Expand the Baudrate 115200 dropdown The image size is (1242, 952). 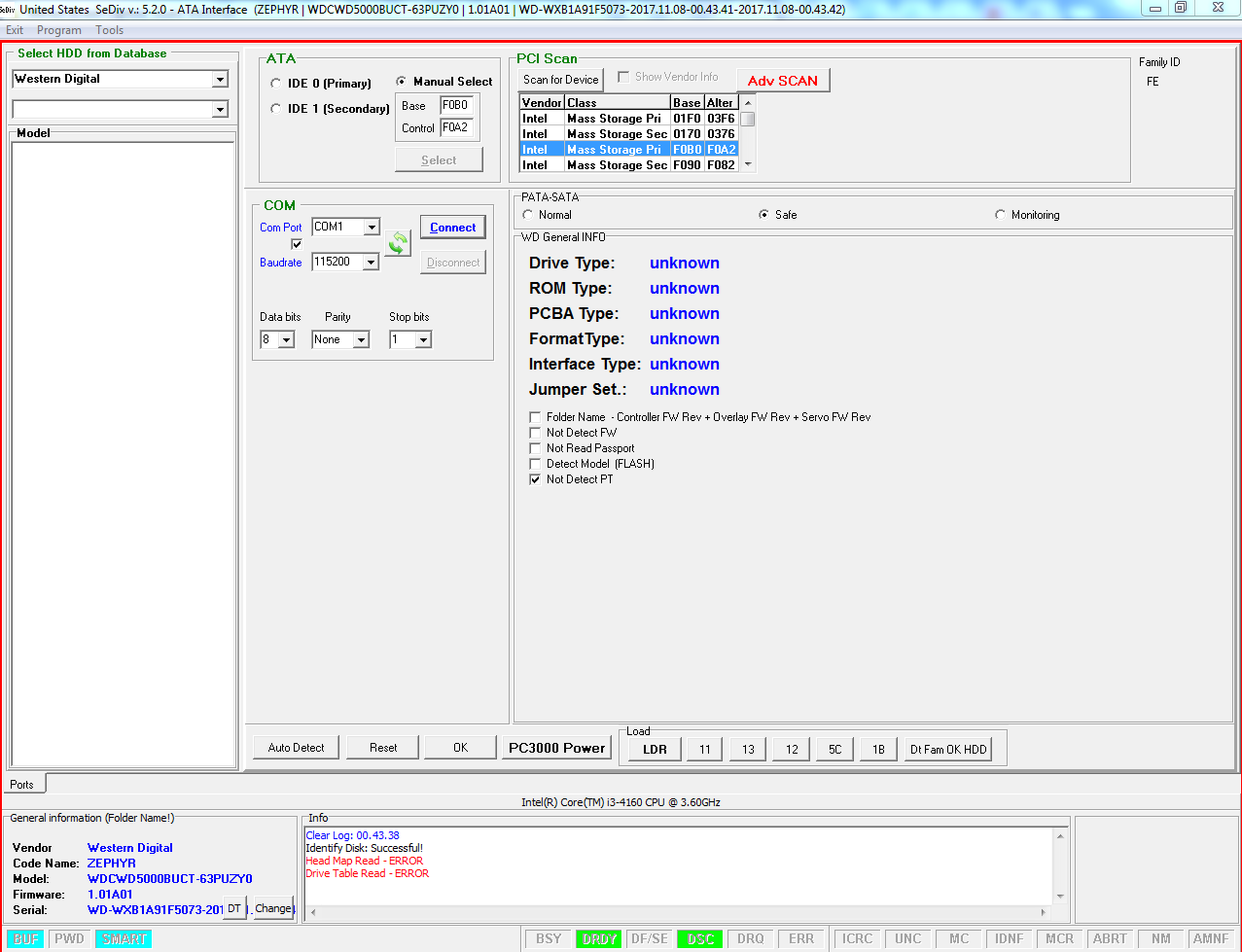coord(371,262)
